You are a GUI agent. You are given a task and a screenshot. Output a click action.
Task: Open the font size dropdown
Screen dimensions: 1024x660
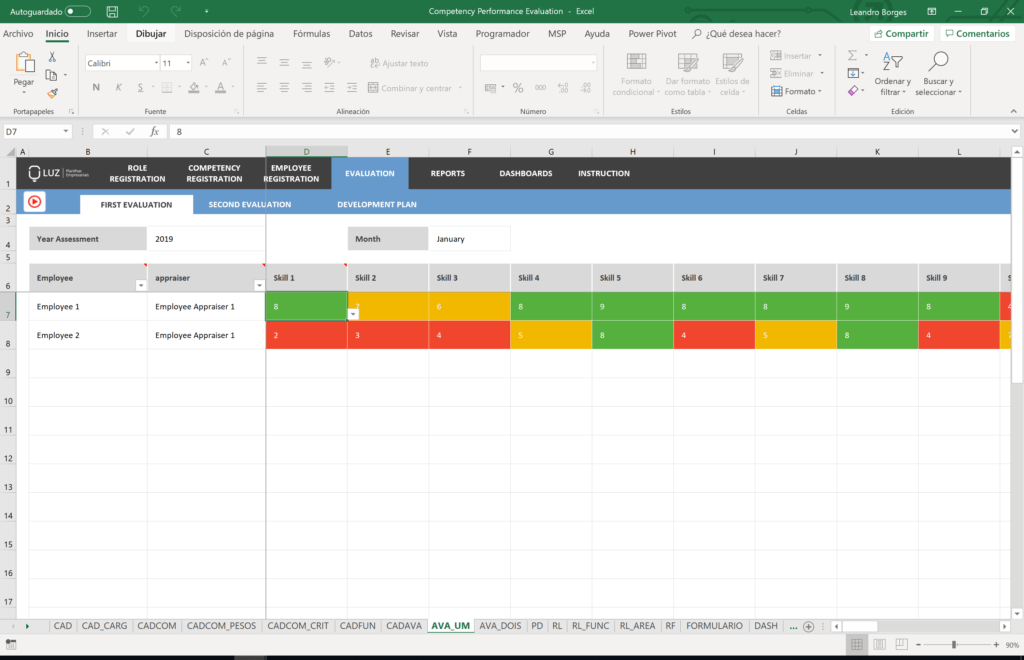pyautogui.click(x=185, y=62)
